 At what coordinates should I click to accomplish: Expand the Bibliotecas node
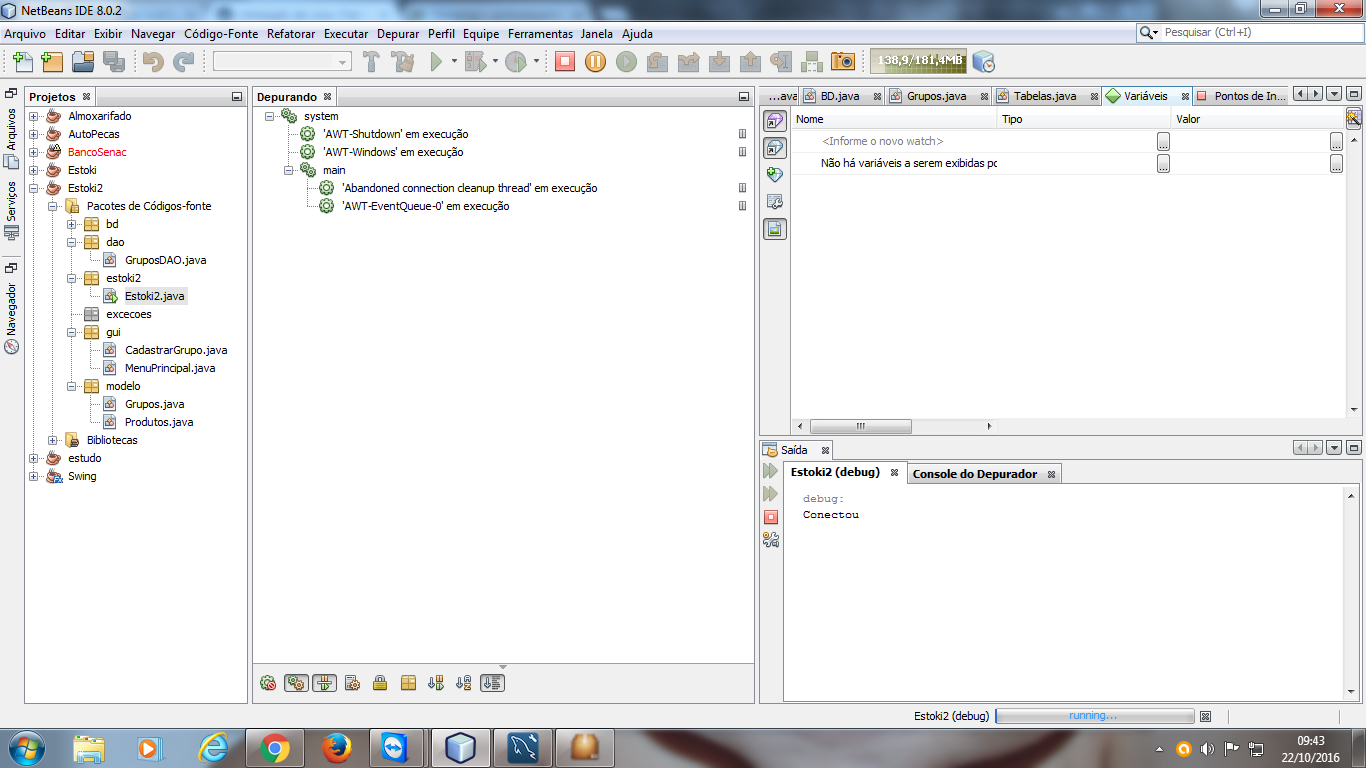[x=53, y=440]
